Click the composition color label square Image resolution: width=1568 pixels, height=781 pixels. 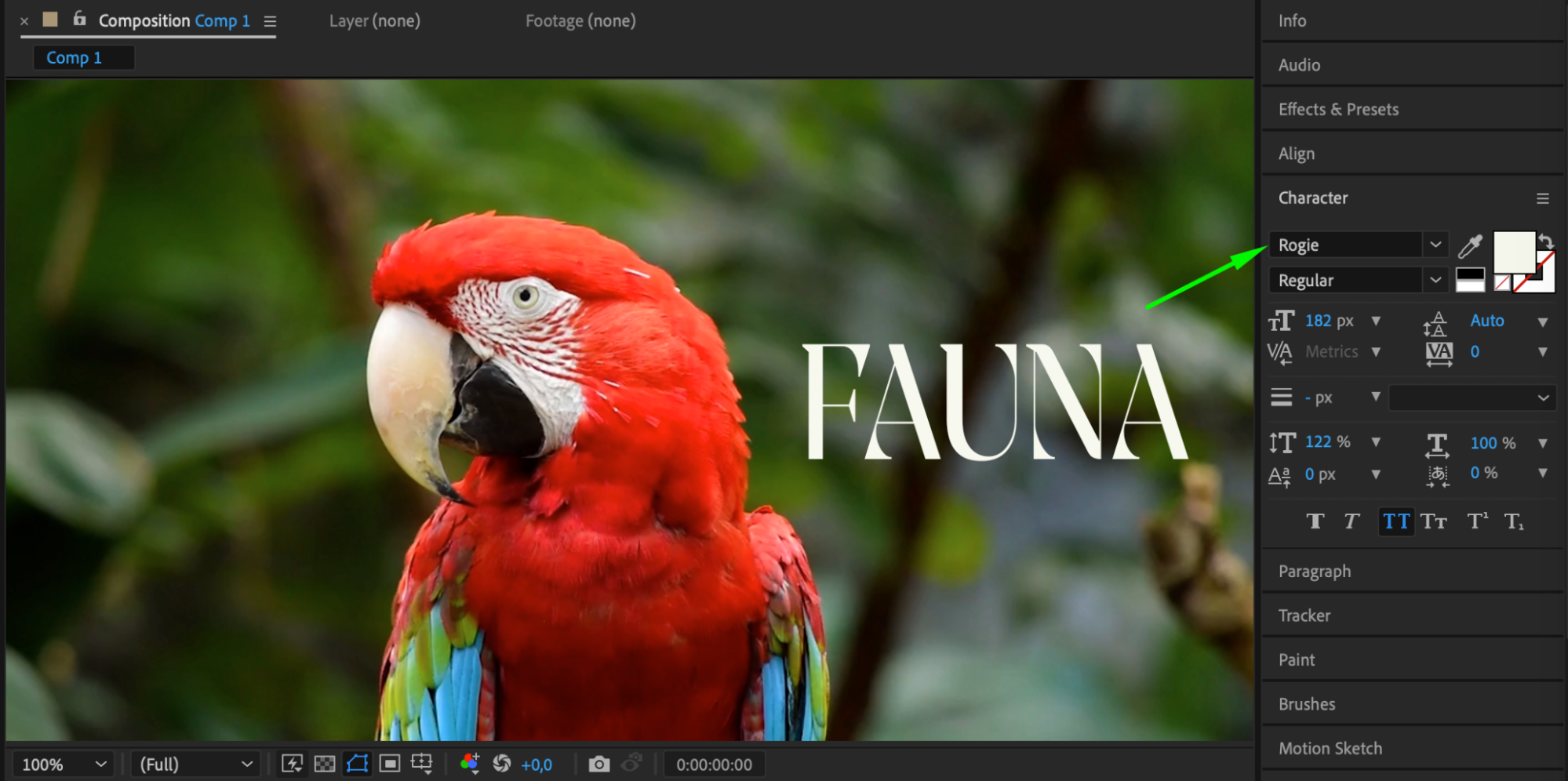click(50, 20)
